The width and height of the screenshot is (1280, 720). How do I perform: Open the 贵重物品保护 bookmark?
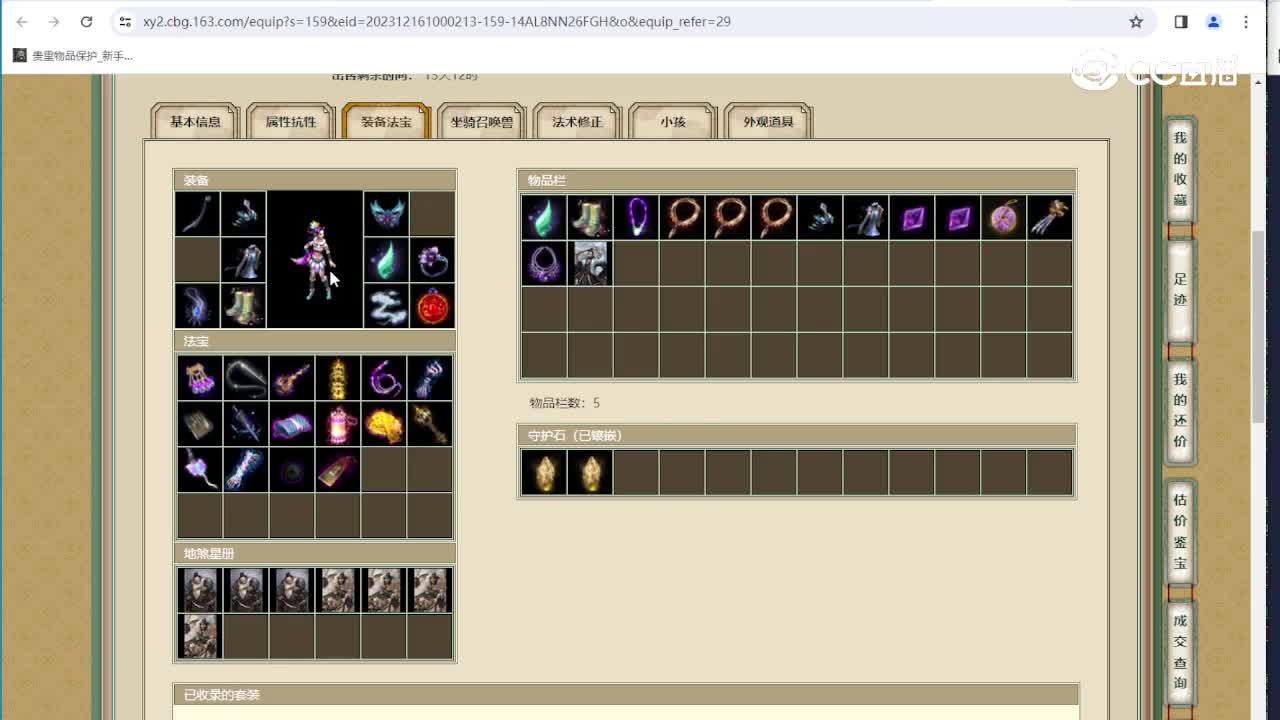[73, 56]
